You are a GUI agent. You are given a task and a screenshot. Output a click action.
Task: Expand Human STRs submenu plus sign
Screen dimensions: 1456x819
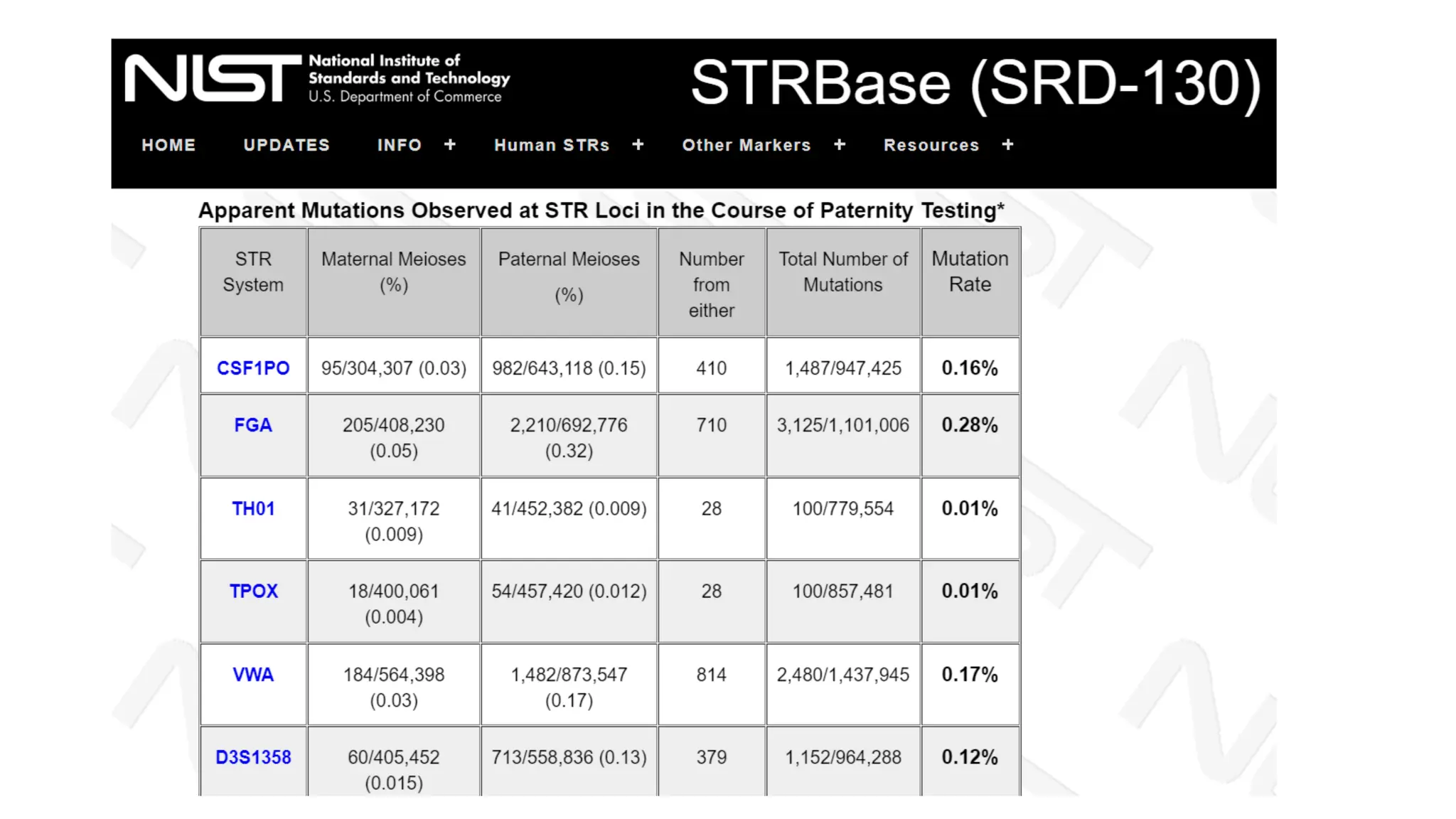pyautogui.click(x=638, y=145)
